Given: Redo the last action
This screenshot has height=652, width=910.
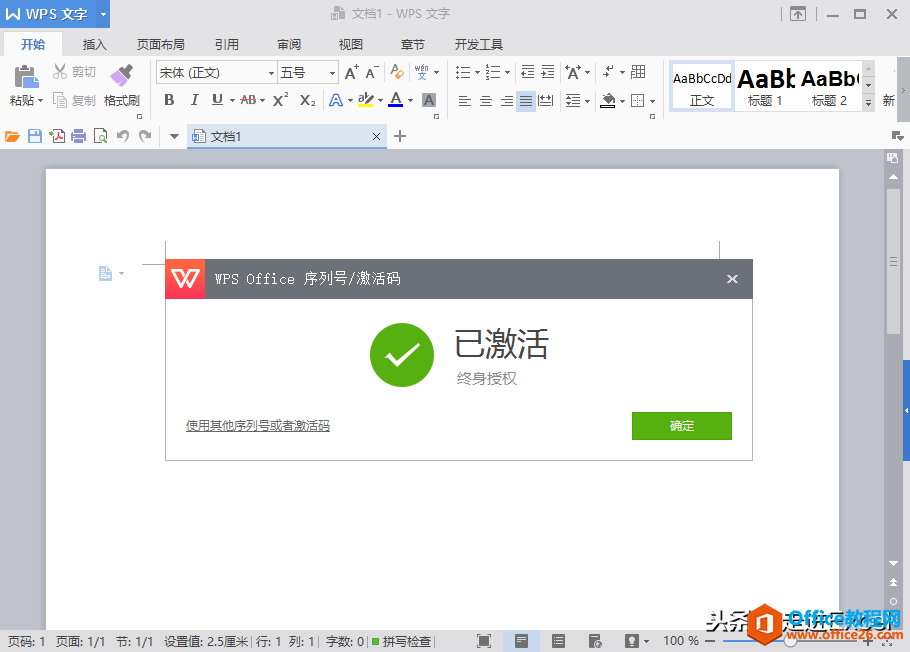Looking at the screenshot, I should pos(145,136).
